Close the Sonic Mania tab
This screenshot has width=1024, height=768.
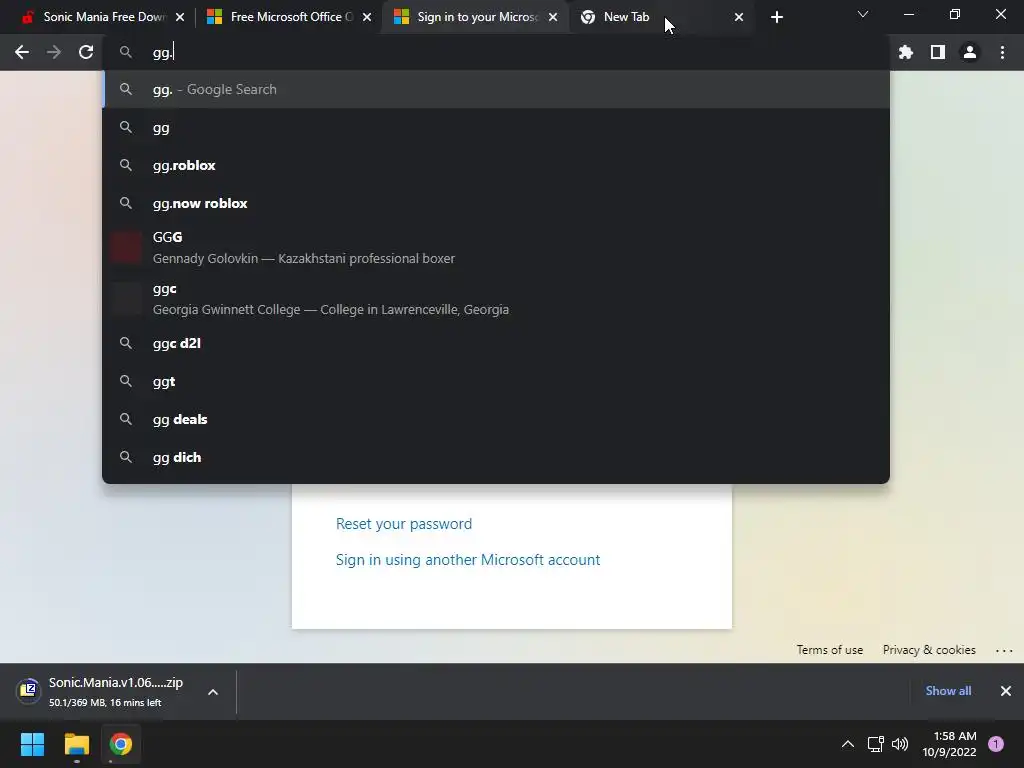tap(180, 17)
